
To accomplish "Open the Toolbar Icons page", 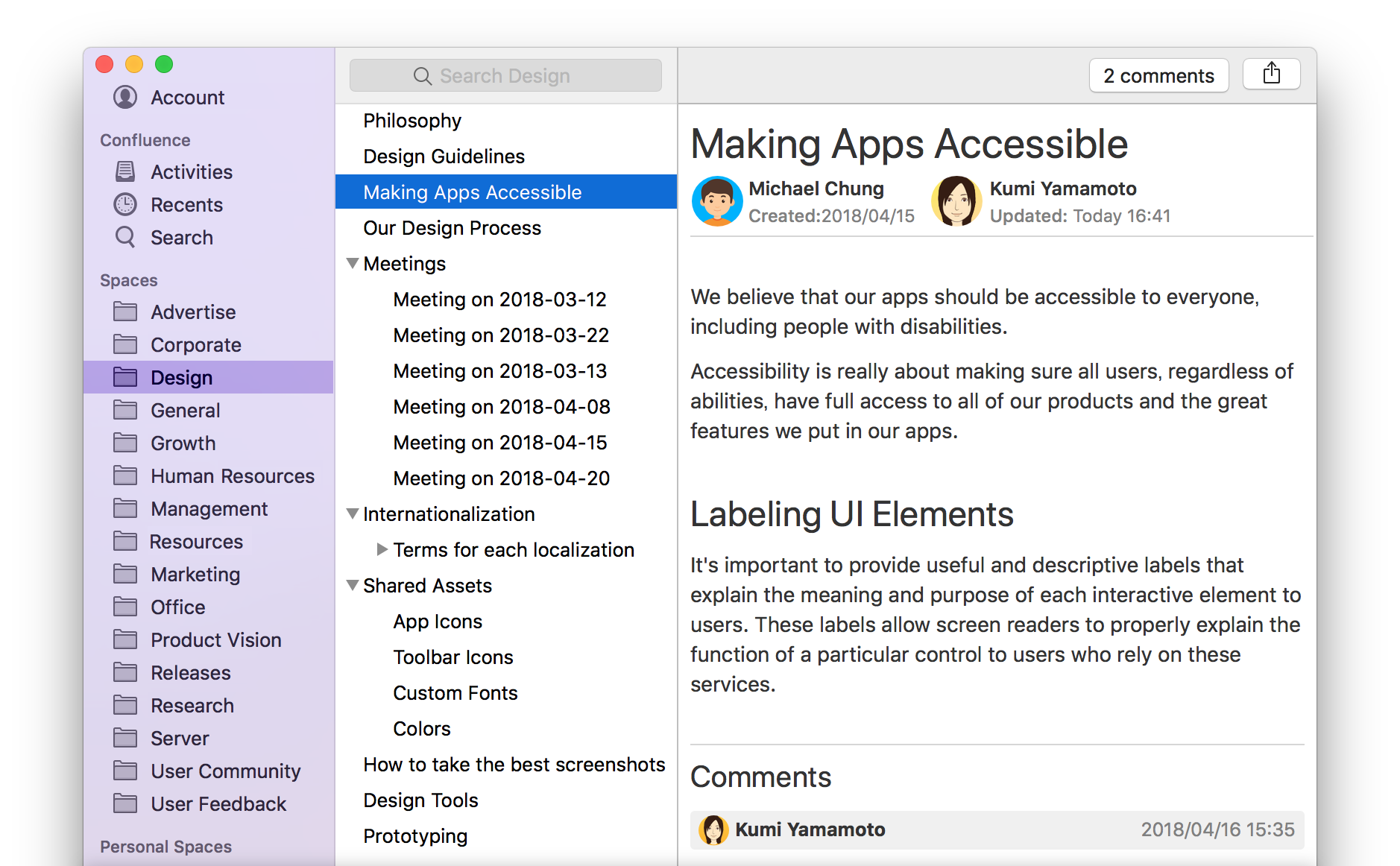I will [453, 657].
